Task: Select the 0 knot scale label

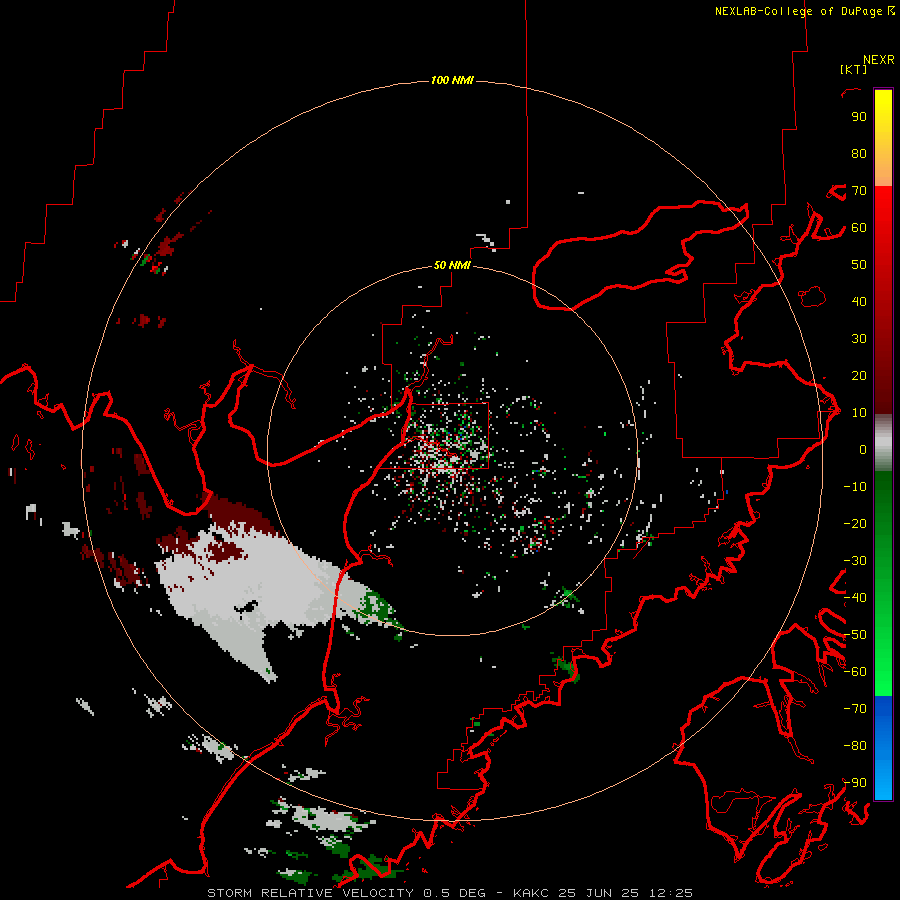Action: [863, 450]
